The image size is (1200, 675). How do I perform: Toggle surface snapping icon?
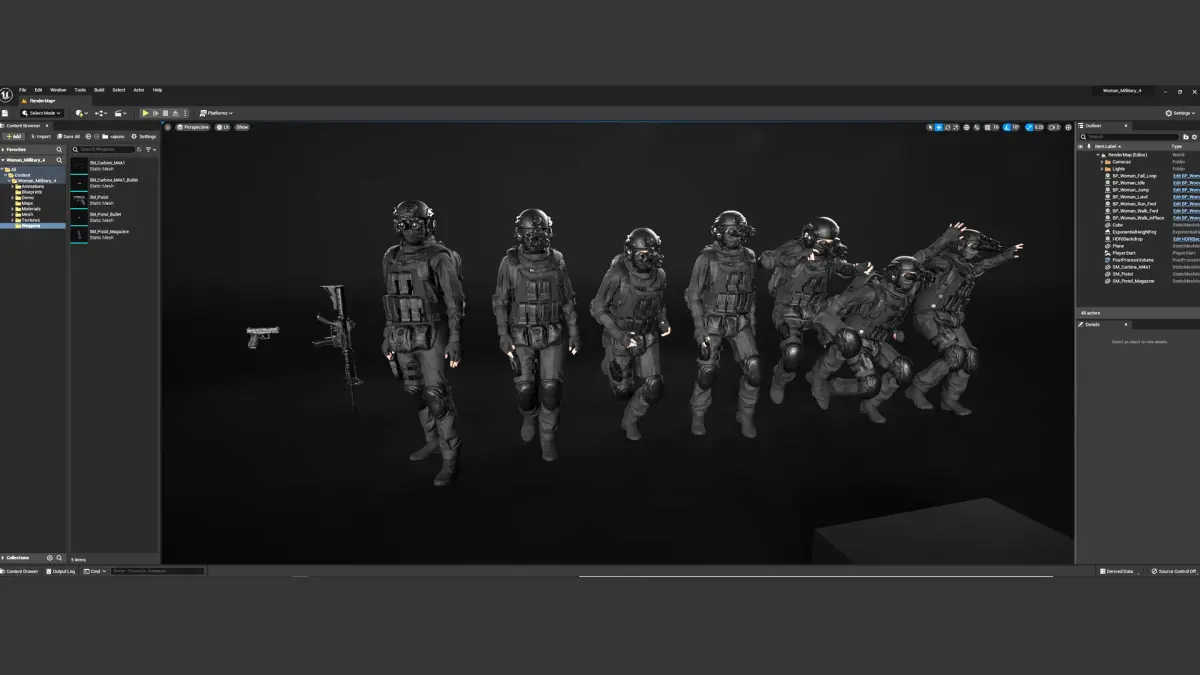pos(977,127)
